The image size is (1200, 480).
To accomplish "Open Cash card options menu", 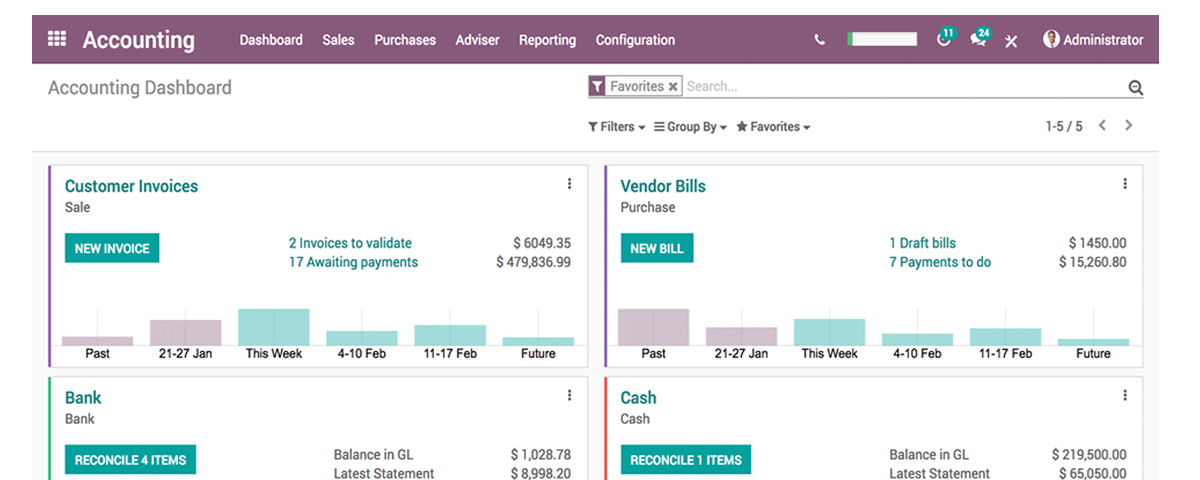I will (1124, 396).
